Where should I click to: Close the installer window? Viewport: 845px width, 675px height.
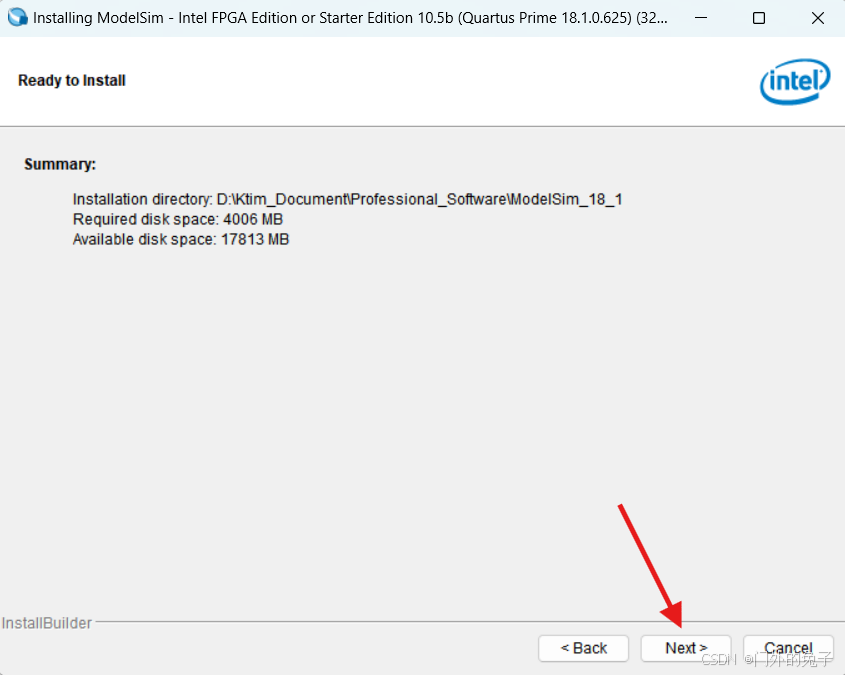818,18
